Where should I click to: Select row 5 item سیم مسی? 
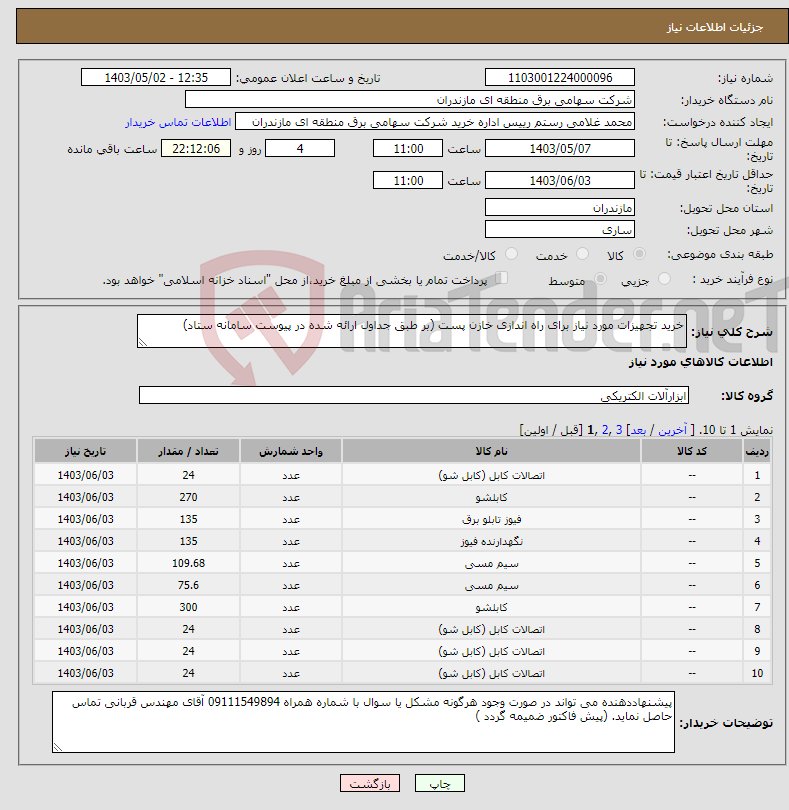click(491, 564)
